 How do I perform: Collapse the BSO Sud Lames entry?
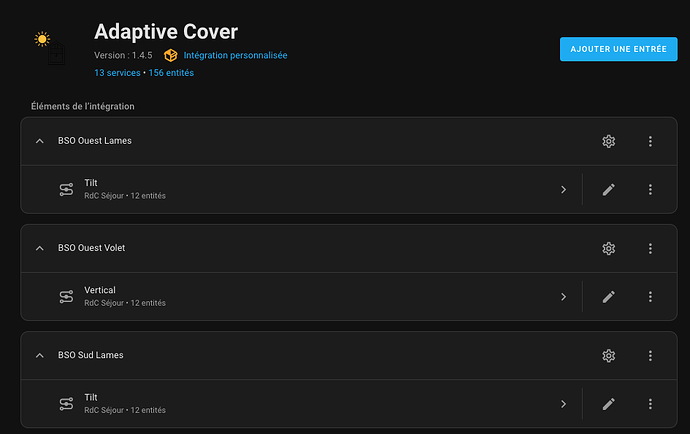click(40, 356)
